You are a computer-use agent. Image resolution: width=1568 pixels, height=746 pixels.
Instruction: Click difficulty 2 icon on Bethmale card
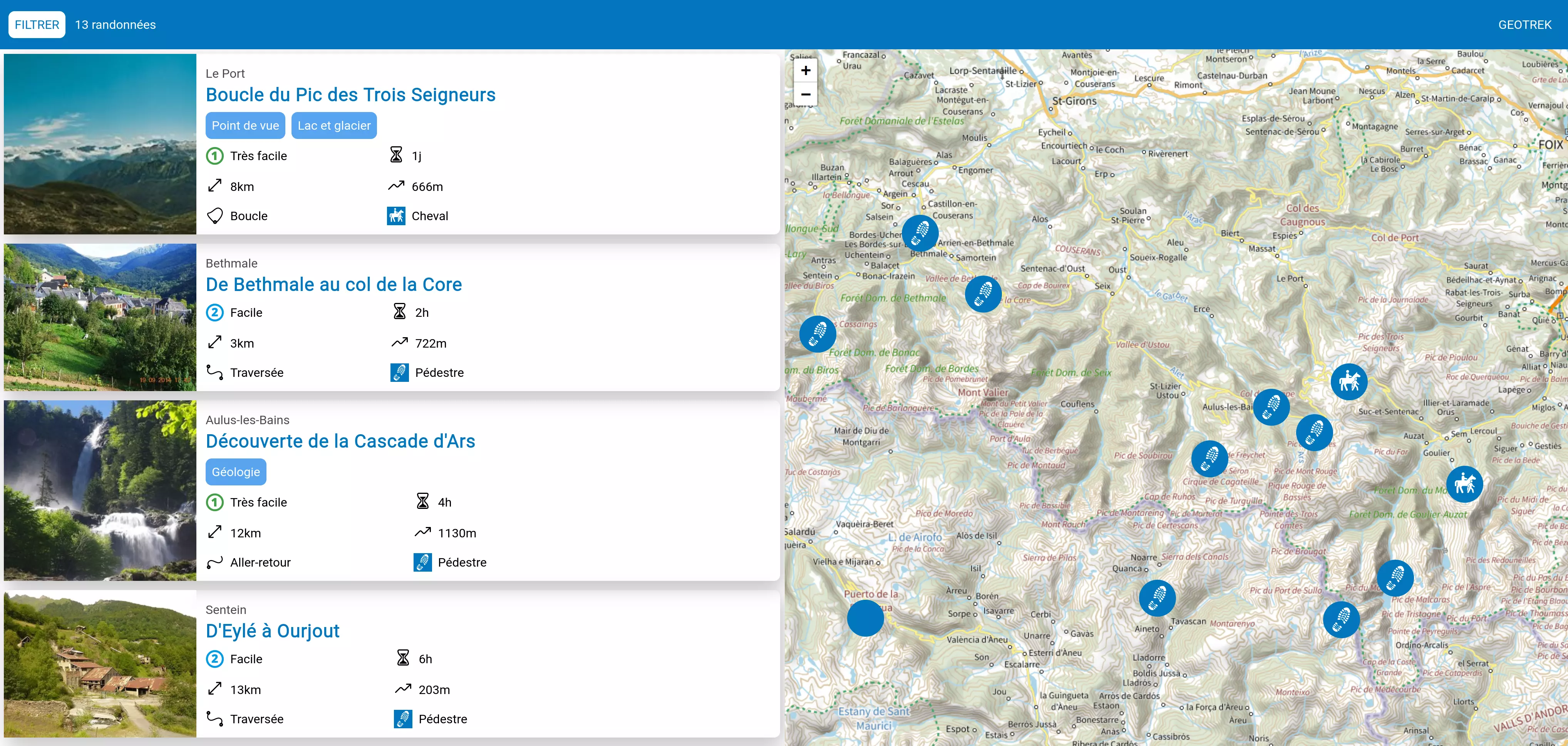(215, 313)
